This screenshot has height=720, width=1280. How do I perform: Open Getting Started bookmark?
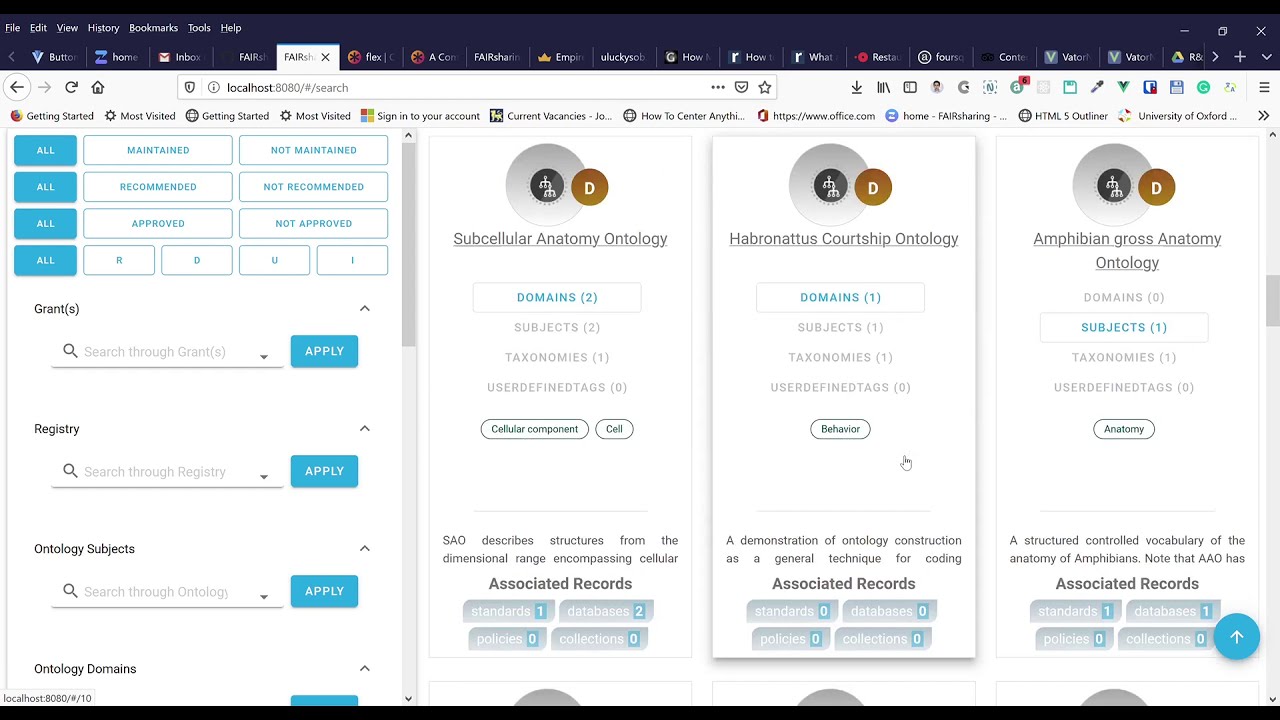pyautogui.click(x=52, y=116)
